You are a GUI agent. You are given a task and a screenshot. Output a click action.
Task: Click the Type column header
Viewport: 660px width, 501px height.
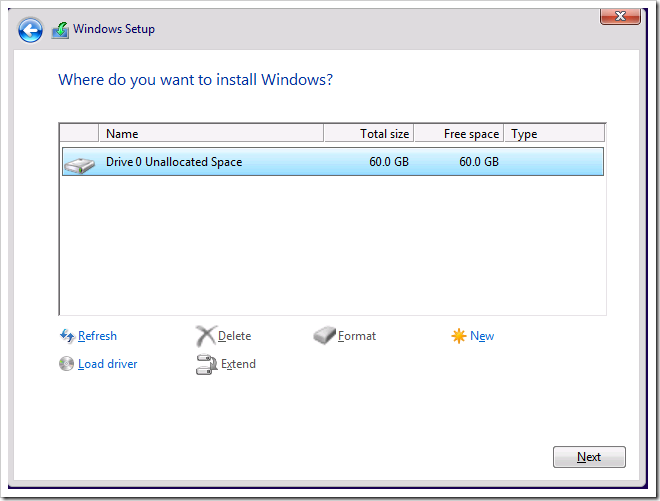pyautogui.click(x=553, y=134)
